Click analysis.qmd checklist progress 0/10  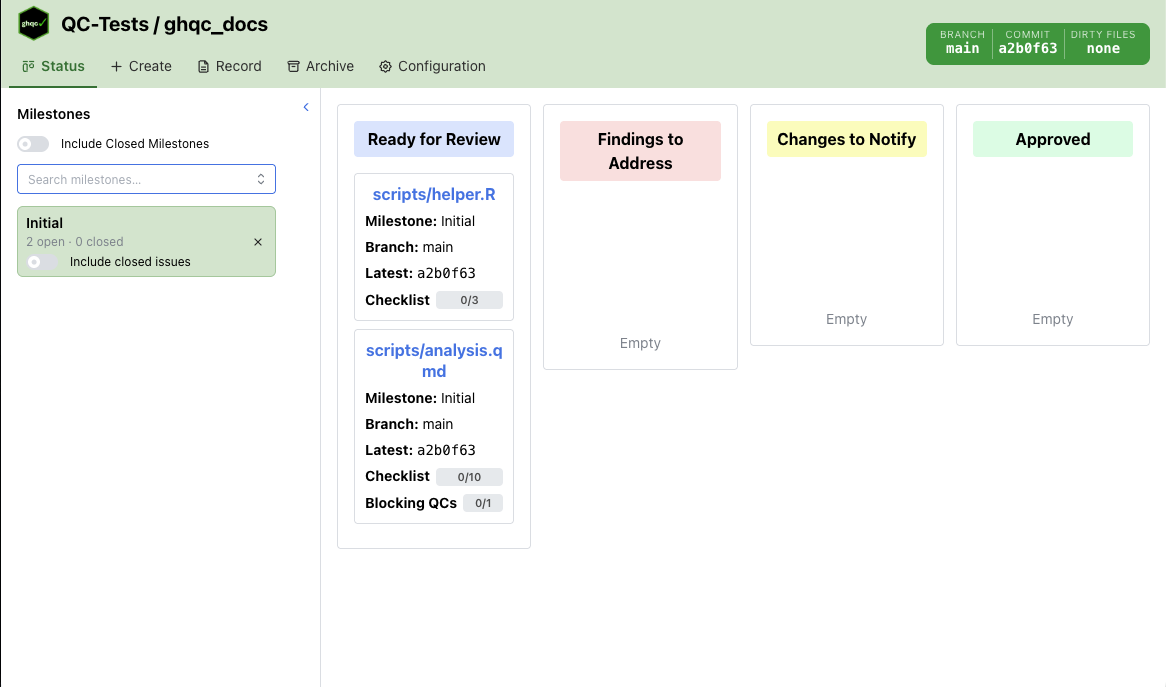[x=469, y=477]
